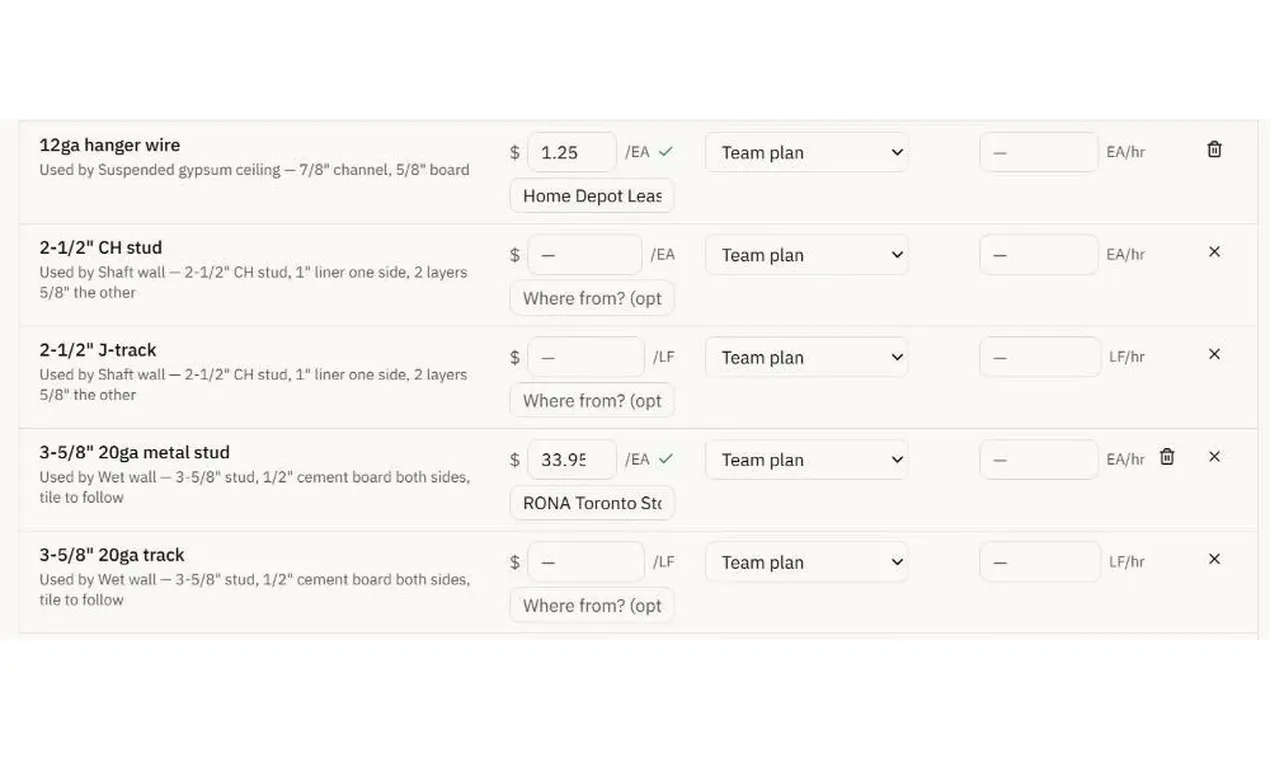Remove the 2-1/2" CH stud row
The width and height of the screenshot is (1270, 760).
(x=1214, y=252)
